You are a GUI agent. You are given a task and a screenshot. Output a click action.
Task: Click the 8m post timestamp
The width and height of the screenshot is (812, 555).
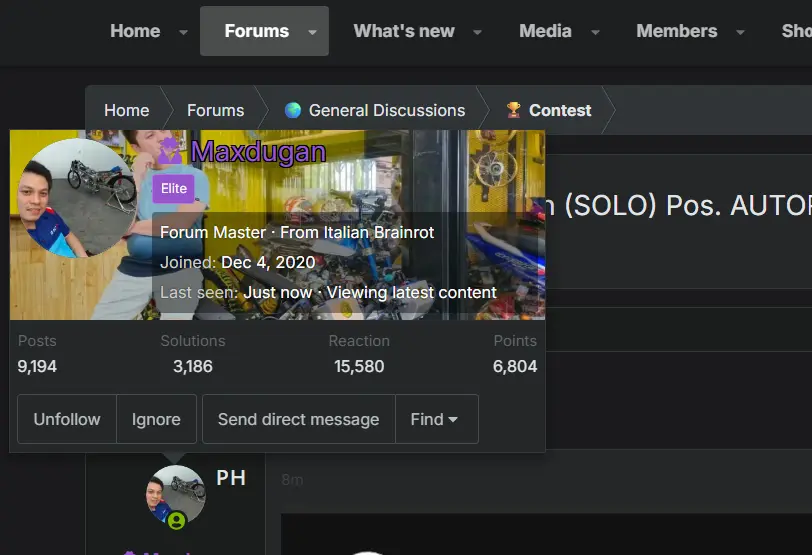click(x=292, y=480)
